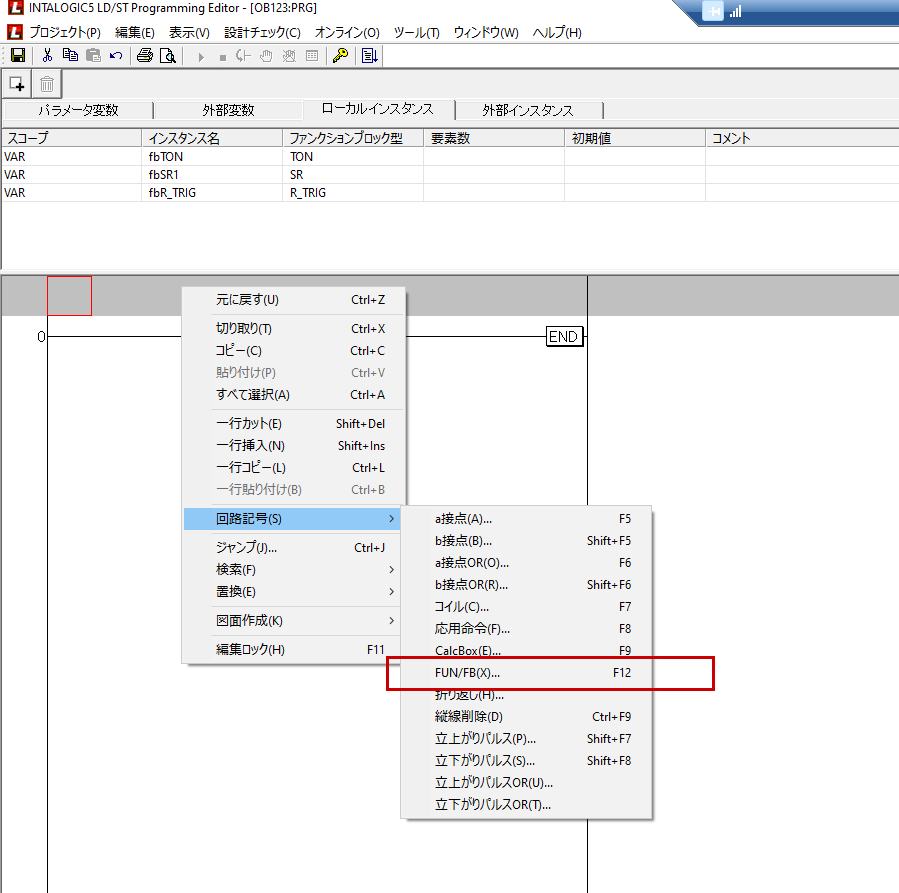This screenshot has height=893, width=899.
Task: Open Print Preview from the toolbar
Action: tap(168, 56)
